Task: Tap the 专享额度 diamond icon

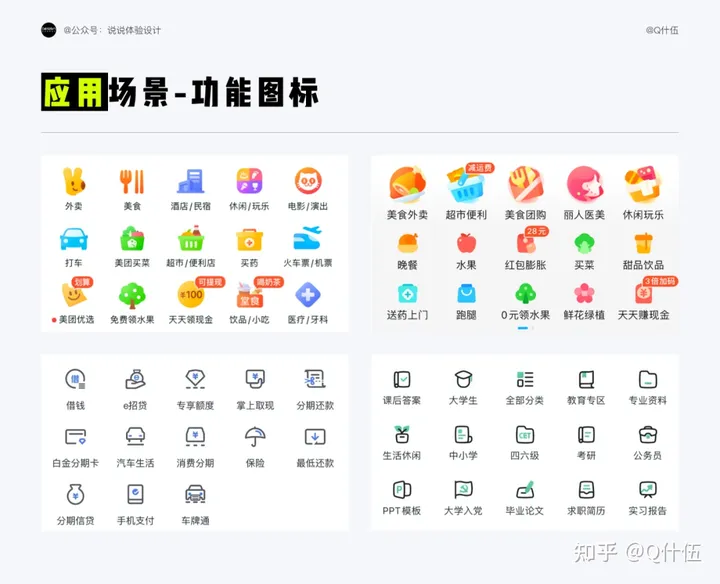Action: [x=195, y=379]
